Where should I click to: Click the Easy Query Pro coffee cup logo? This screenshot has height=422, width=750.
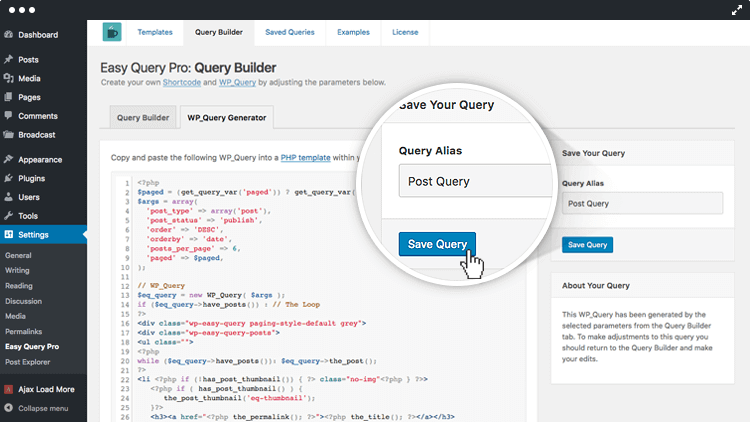click(112, 32)
